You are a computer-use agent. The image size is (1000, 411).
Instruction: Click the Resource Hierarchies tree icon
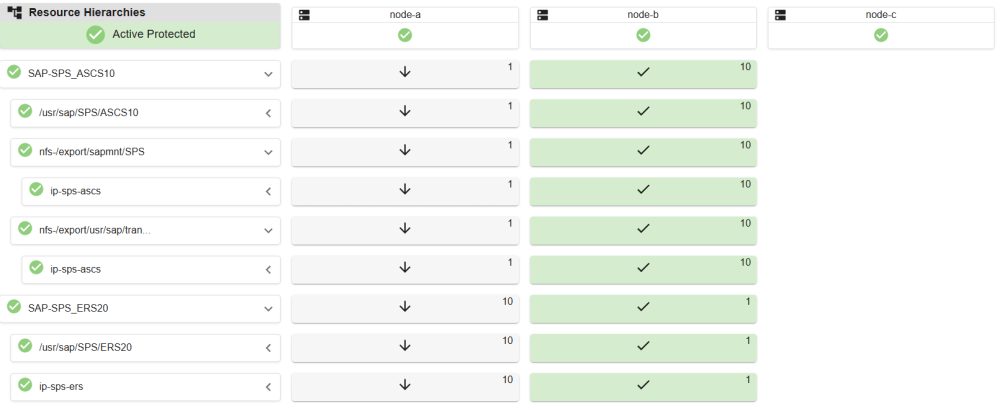click(15, 13)
